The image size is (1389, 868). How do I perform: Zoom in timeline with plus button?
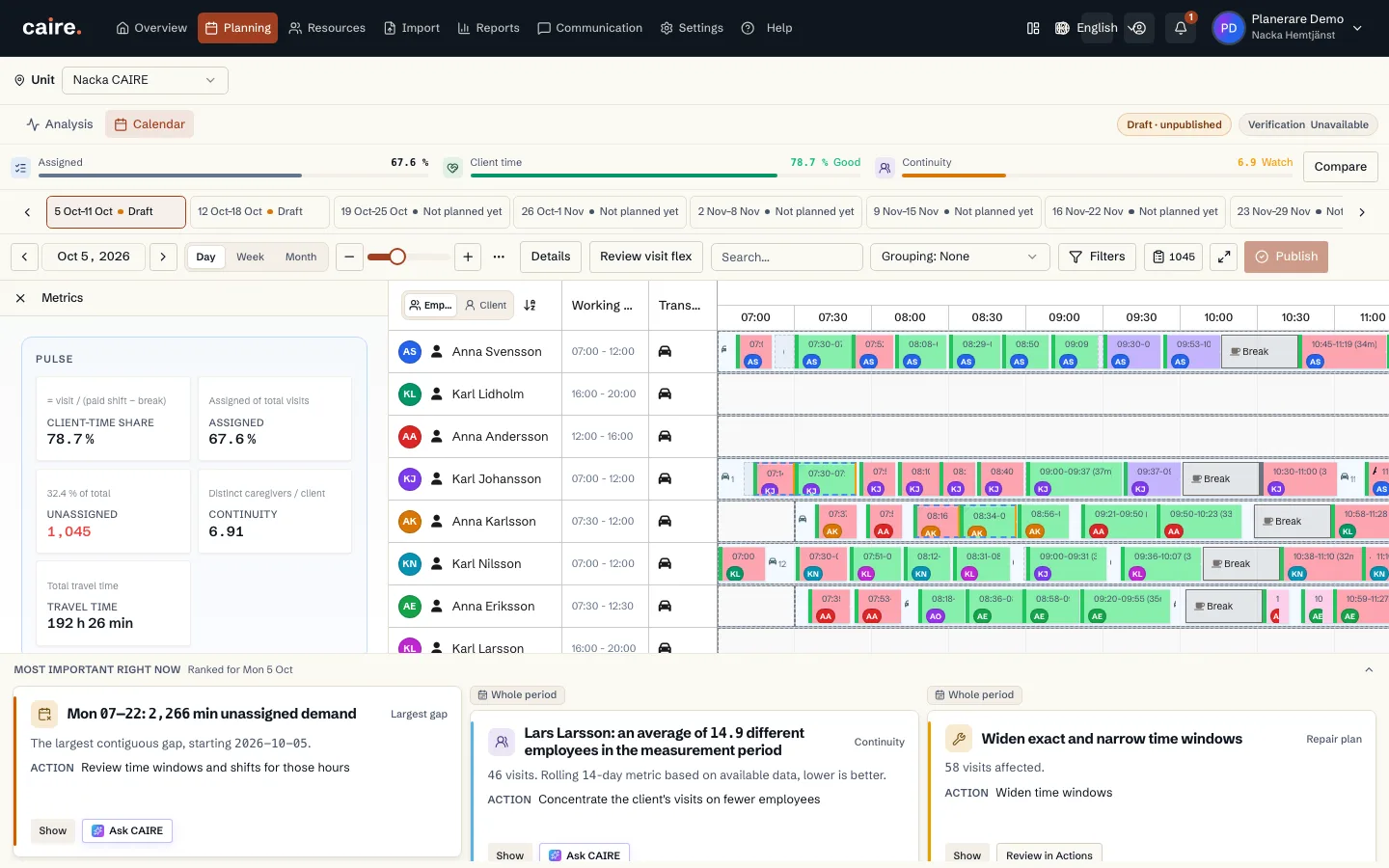468,257
